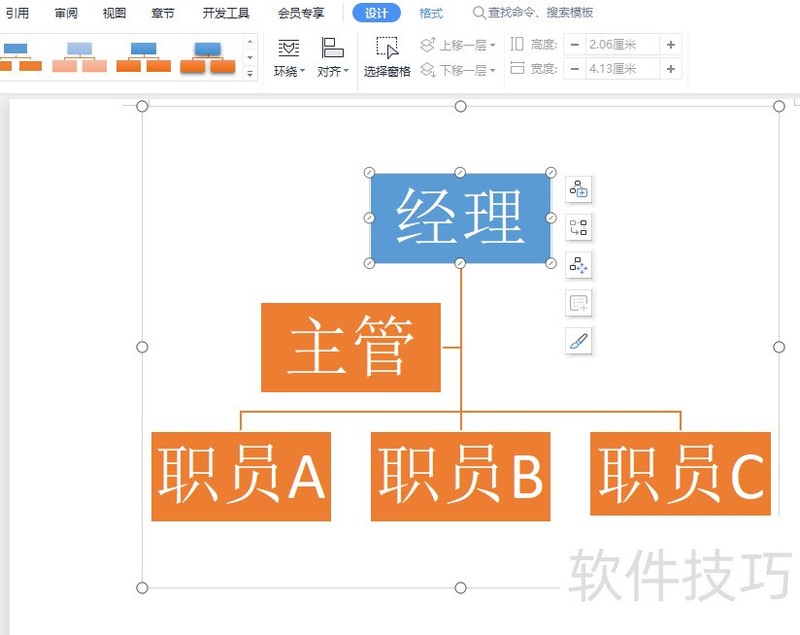Open the 上移一层 dropdown arrow
Screen dimensions: 800x635
coord(491,44)
